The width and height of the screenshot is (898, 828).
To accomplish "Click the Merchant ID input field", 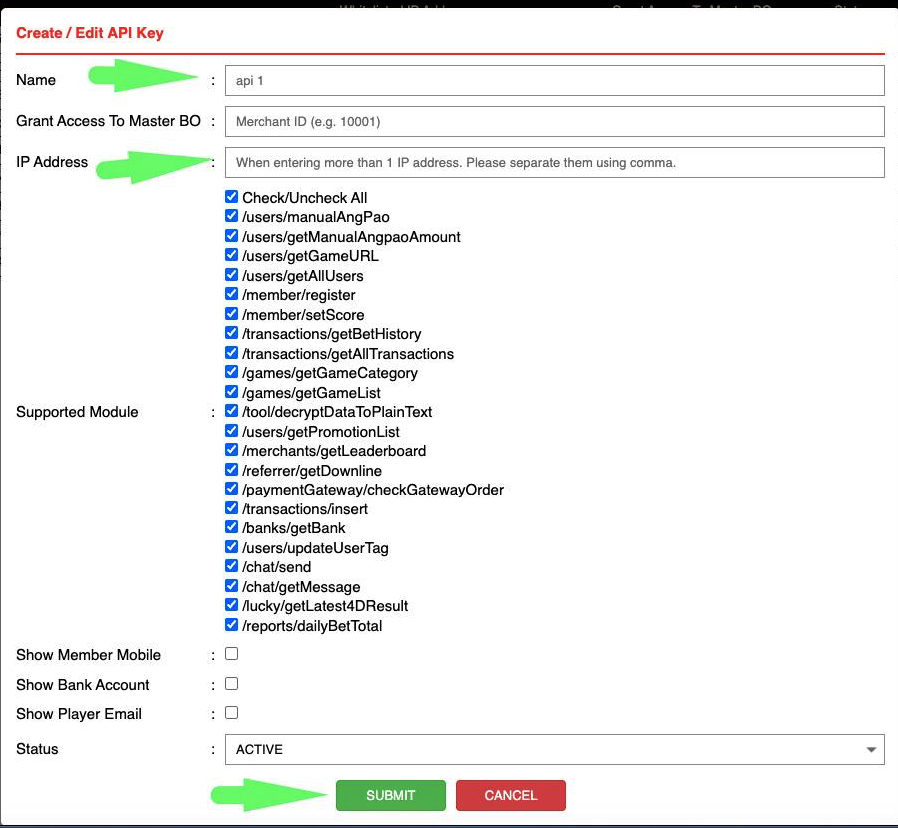I will click(554, 121).
